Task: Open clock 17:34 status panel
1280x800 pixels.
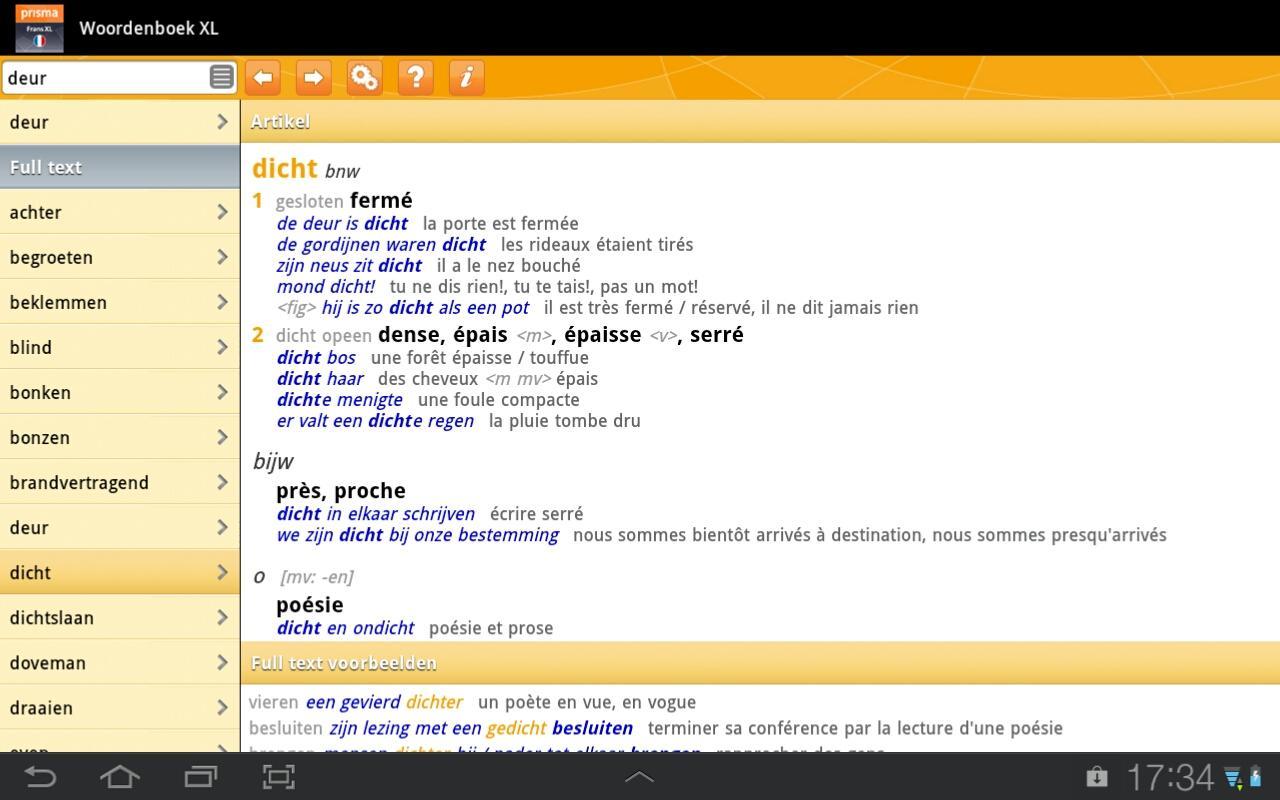Action: (1170, 777)
